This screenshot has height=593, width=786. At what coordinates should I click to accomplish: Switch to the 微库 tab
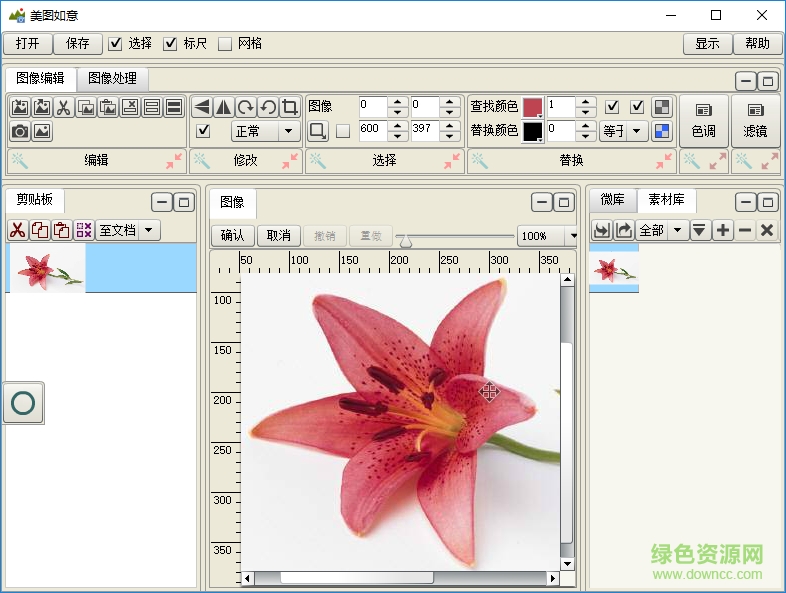pyautogui.click(x=612, y=200)
